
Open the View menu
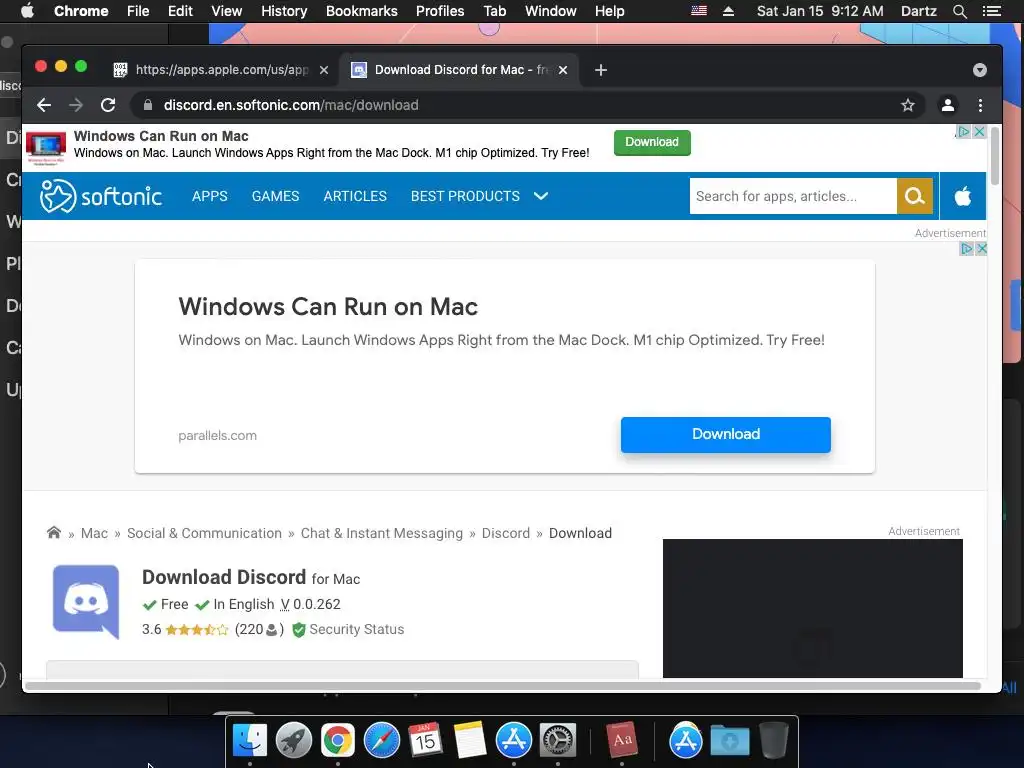[x=227, y=11]
